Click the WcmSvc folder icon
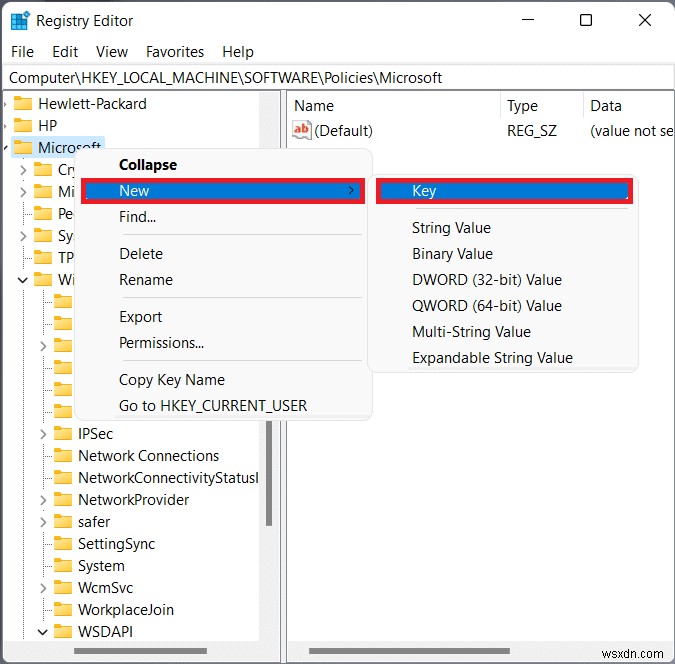This screenshot has width=675, height=664. tap(63, 587)
